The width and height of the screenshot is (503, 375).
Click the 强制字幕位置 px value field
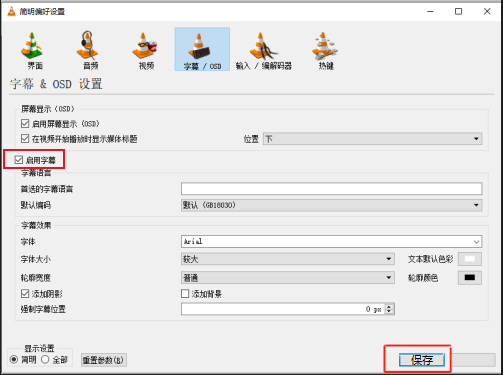[283, 309]
